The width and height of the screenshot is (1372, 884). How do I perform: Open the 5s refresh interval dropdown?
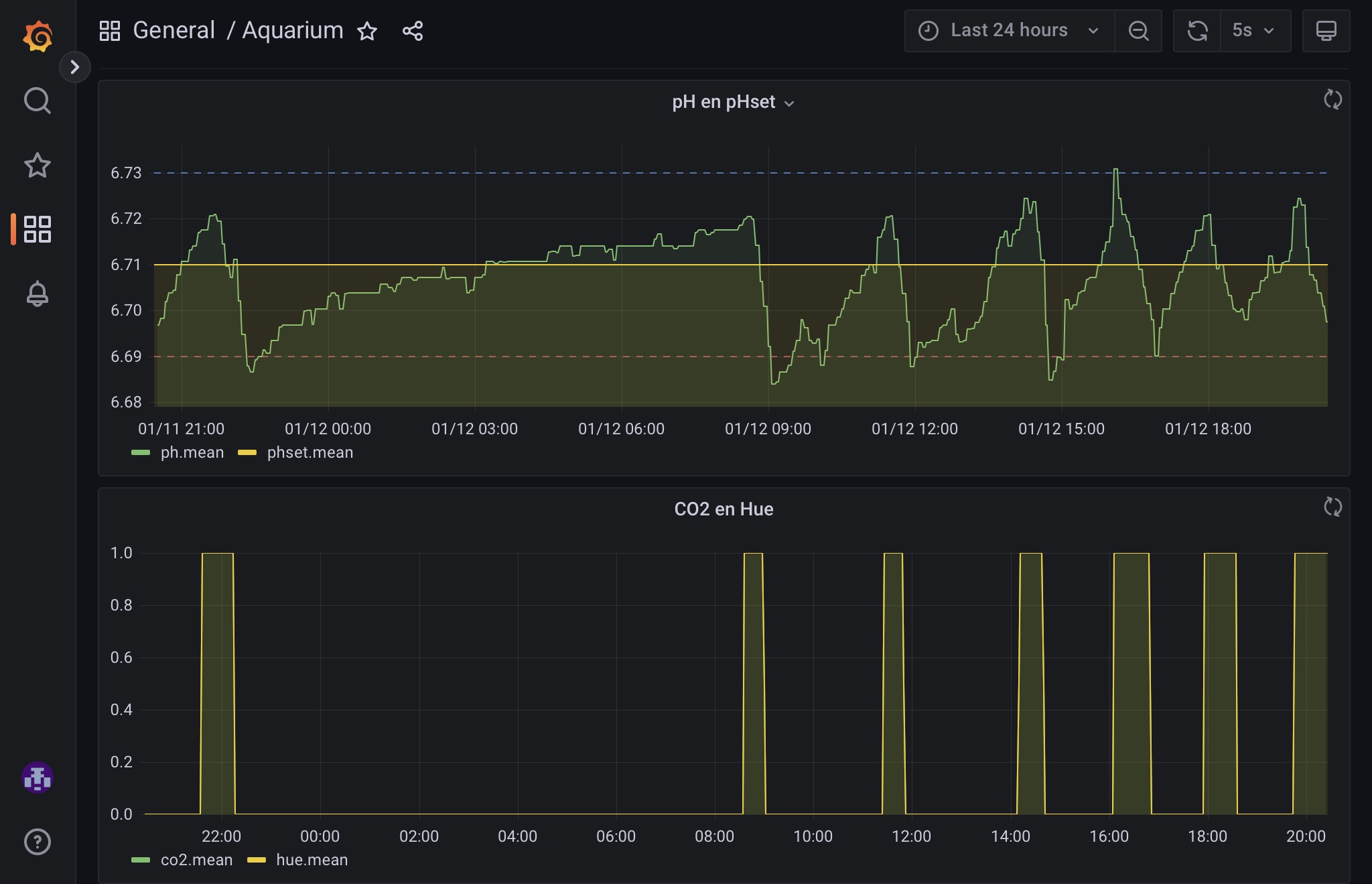pyautogui.click(x=1255, y=31)
